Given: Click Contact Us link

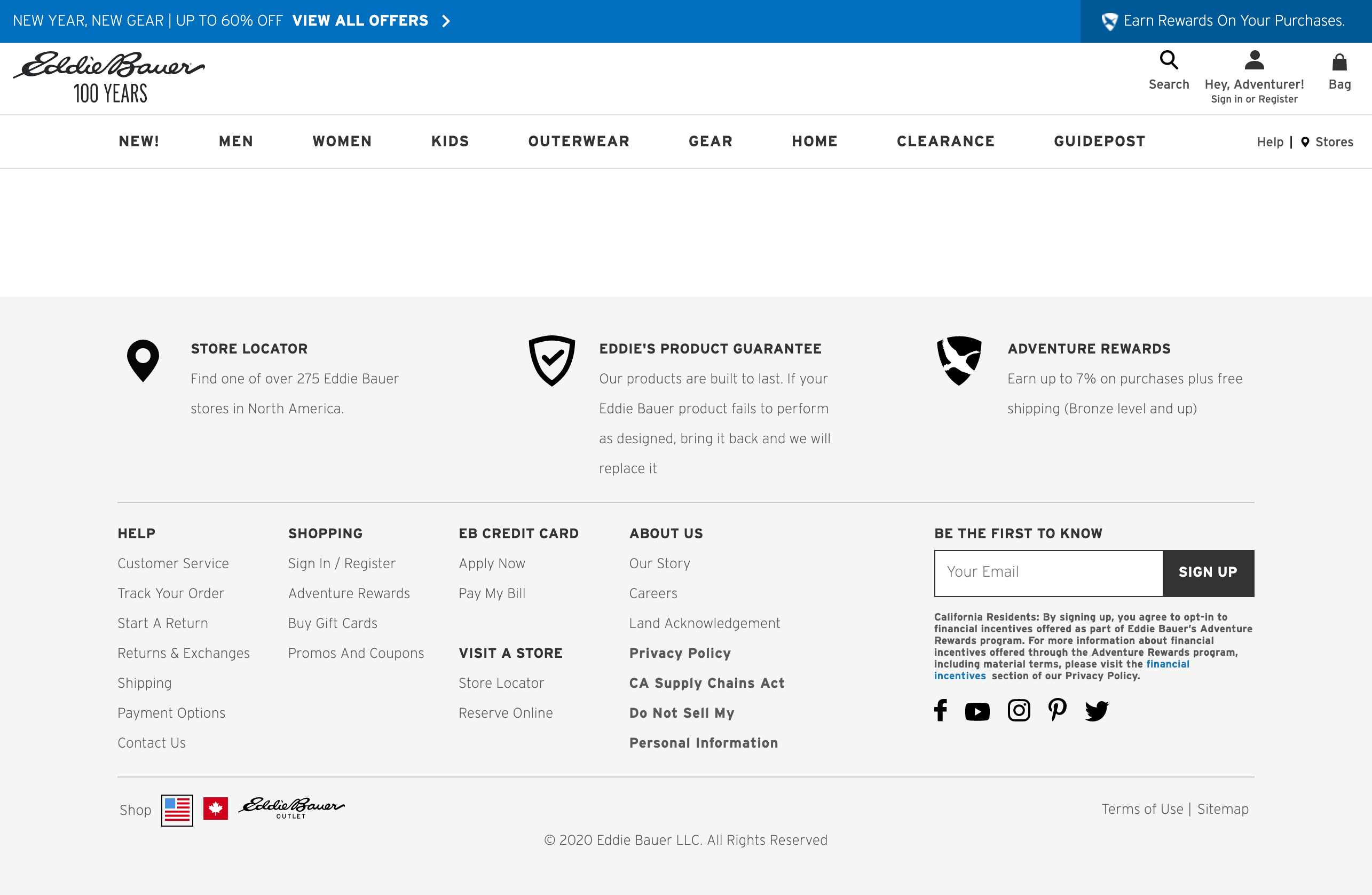Looking at the screenshot, I should point(152,743).
